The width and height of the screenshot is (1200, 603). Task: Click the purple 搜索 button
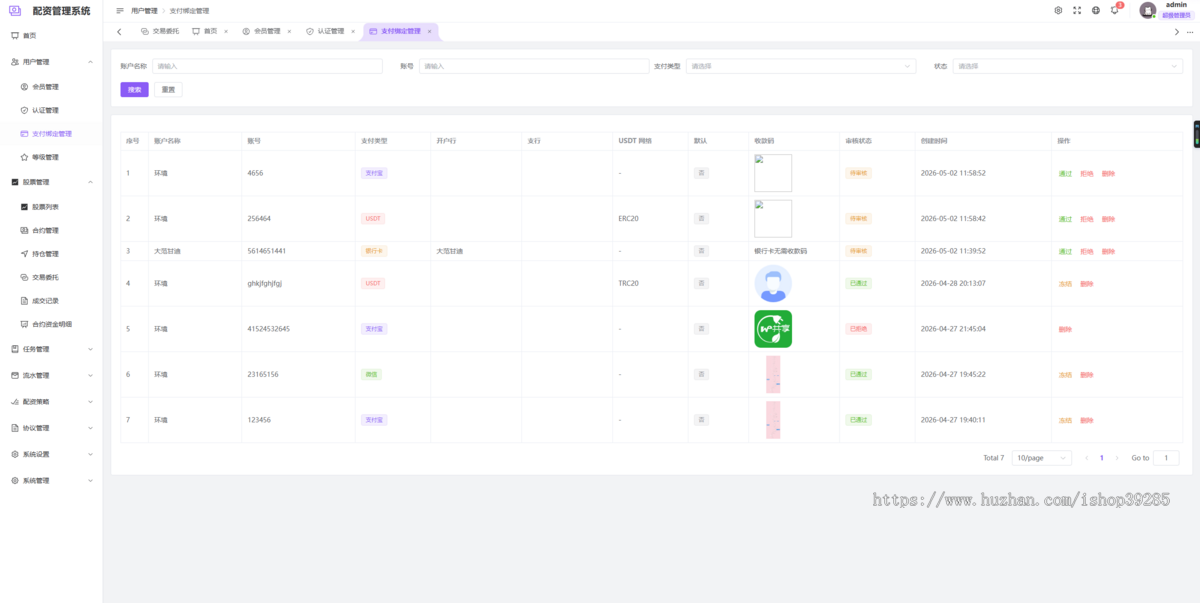134,89
